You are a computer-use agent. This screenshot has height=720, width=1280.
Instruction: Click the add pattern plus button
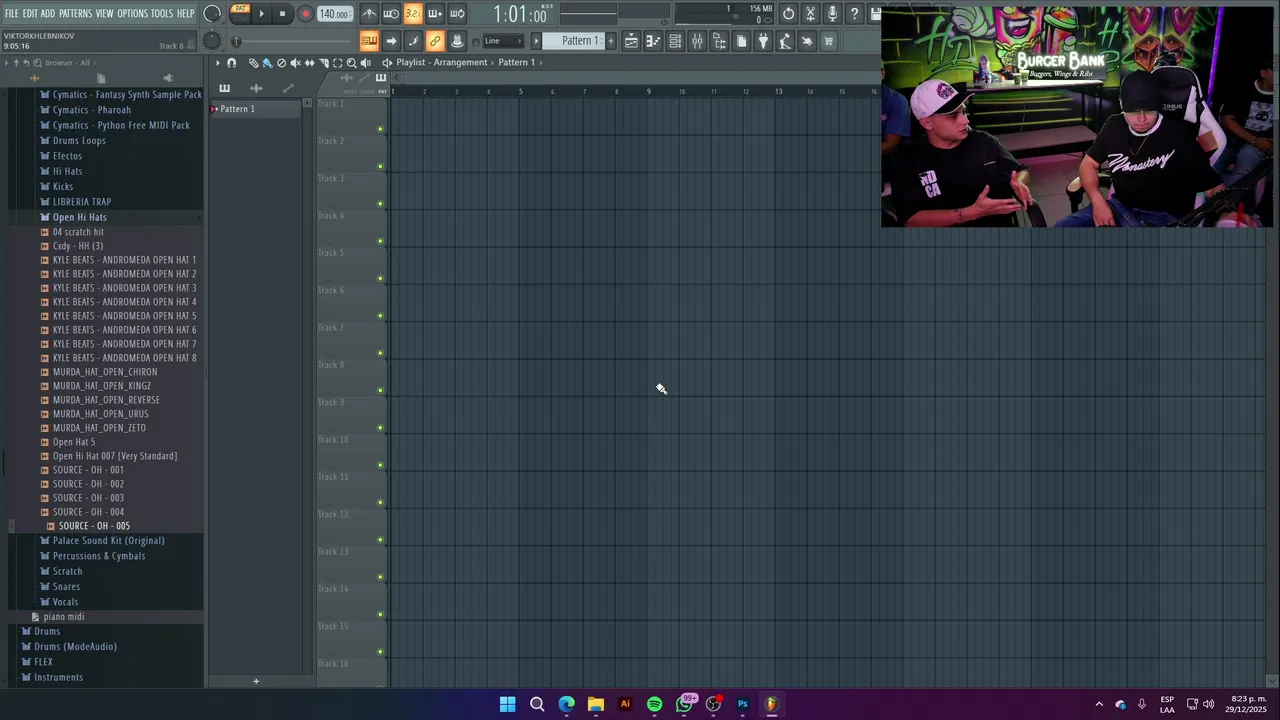coord(611,41)
